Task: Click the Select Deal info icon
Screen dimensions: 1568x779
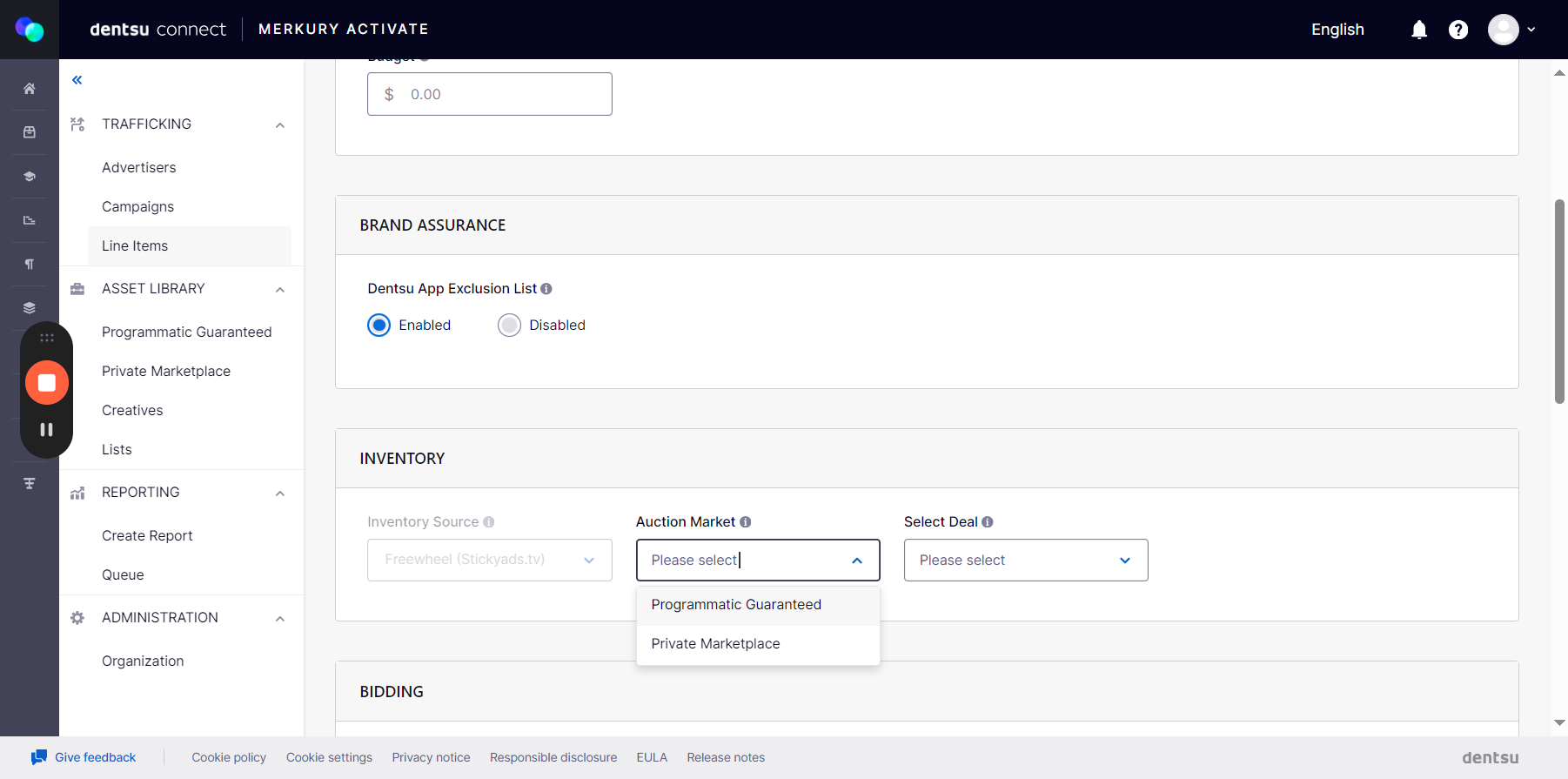Action: click(x=988, y=522)
